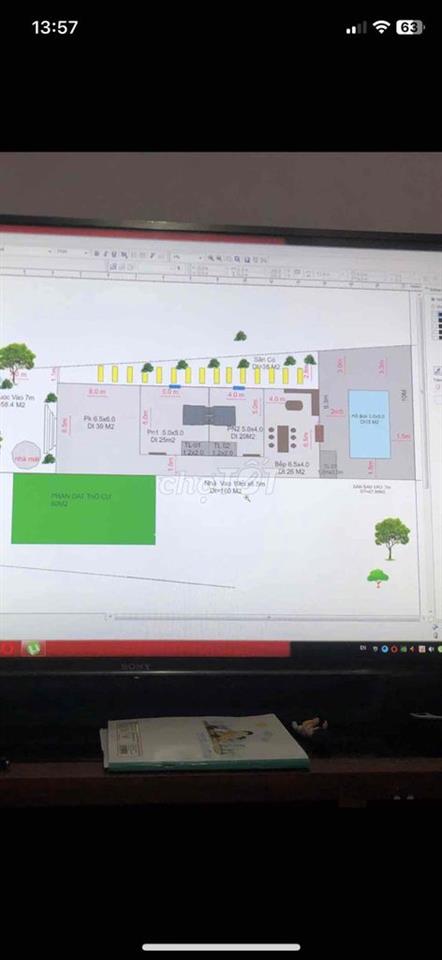Screen dimensions: 442x960
Task: Select the lone tree above the lawn
Action: pos(240,336)
